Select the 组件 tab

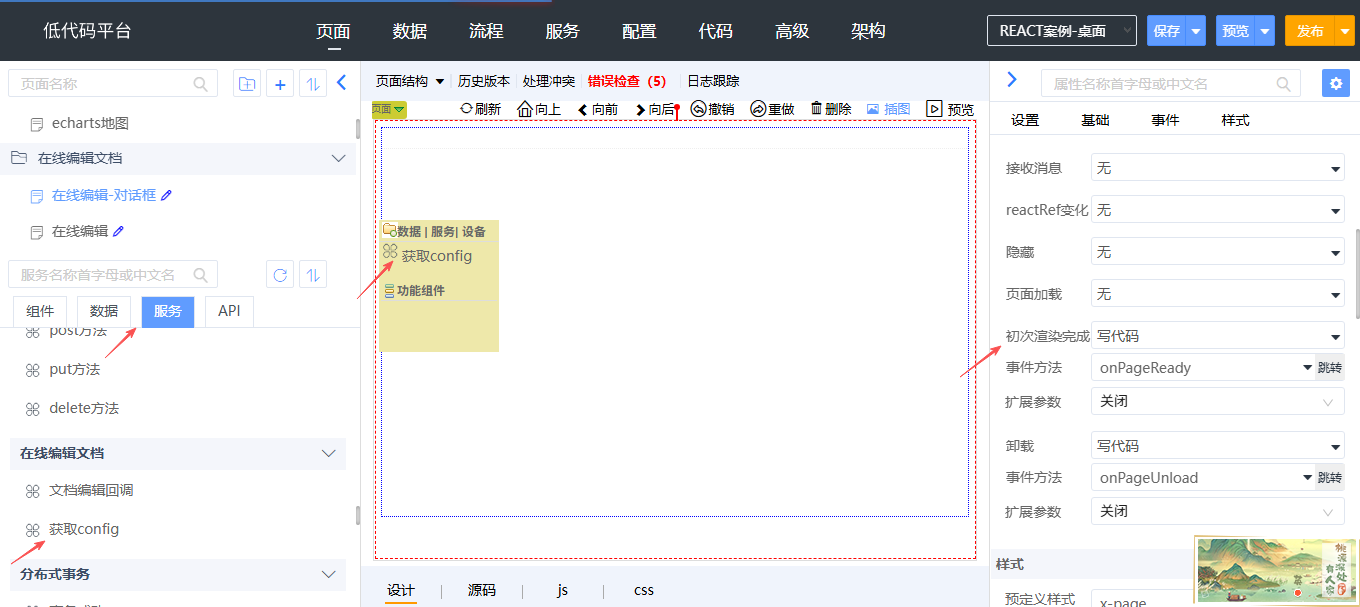pyautogui.click(x=40, y=312)
